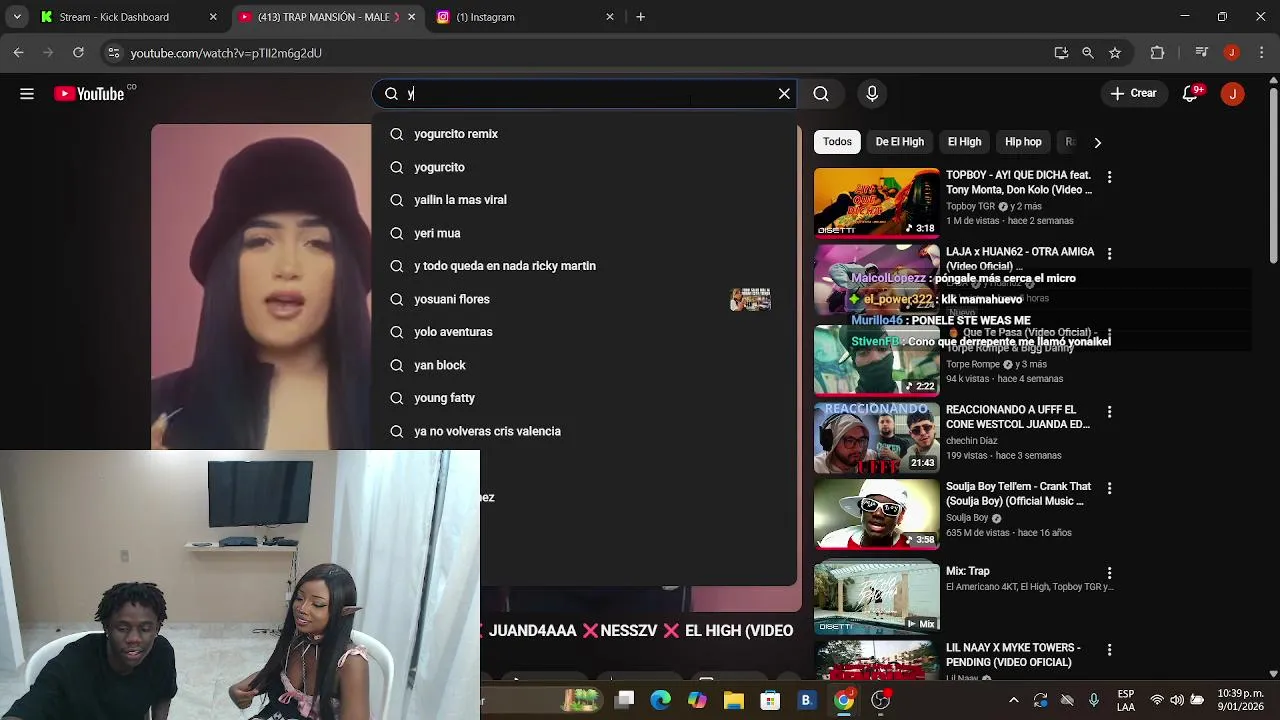Start voice search with the microphone

click(x=872, y=94)
